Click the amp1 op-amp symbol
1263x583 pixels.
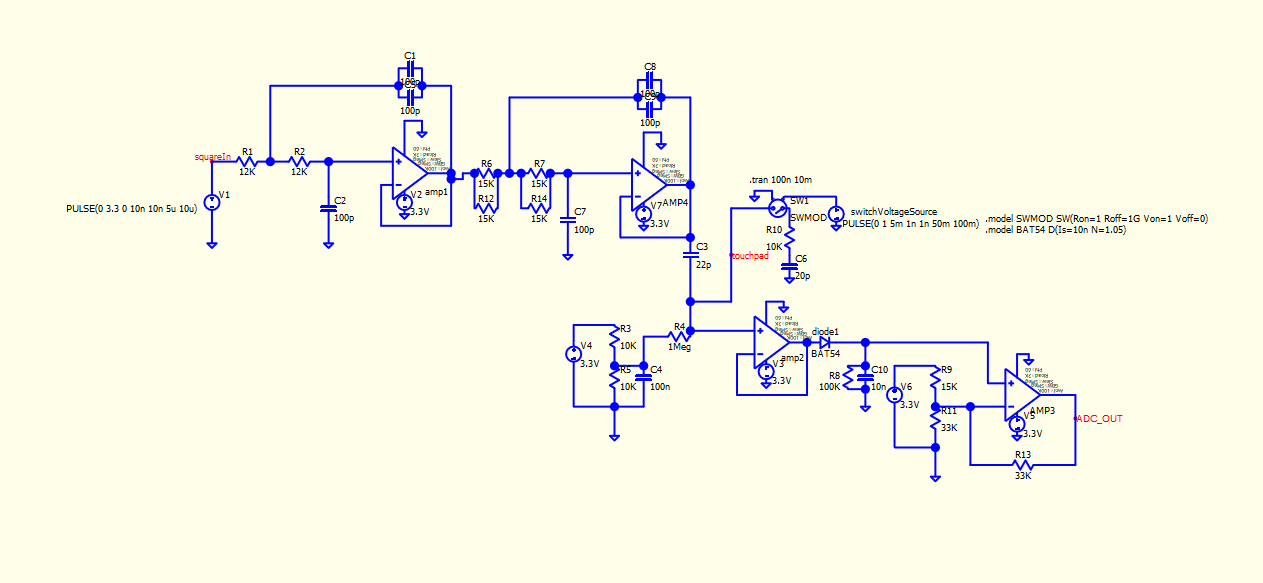410,174
